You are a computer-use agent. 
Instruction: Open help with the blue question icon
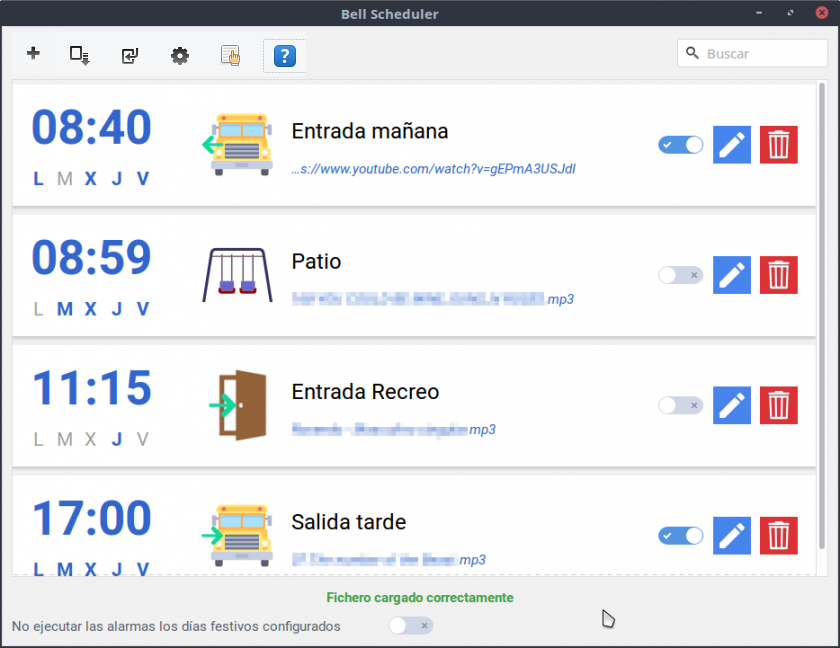(x=284, y=56)
